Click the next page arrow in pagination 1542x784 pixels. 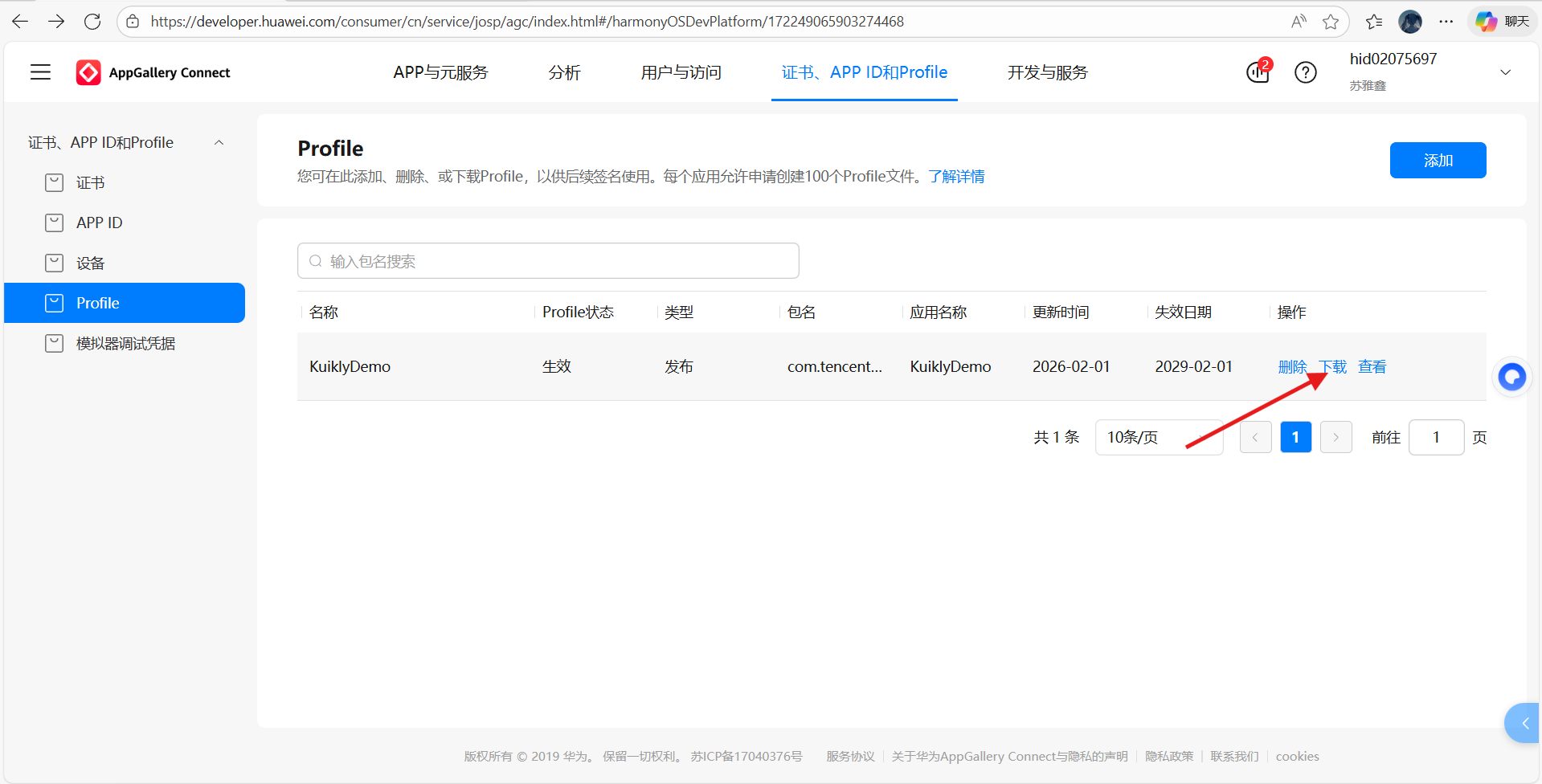pyautogui.click(x=1335, y=437)
